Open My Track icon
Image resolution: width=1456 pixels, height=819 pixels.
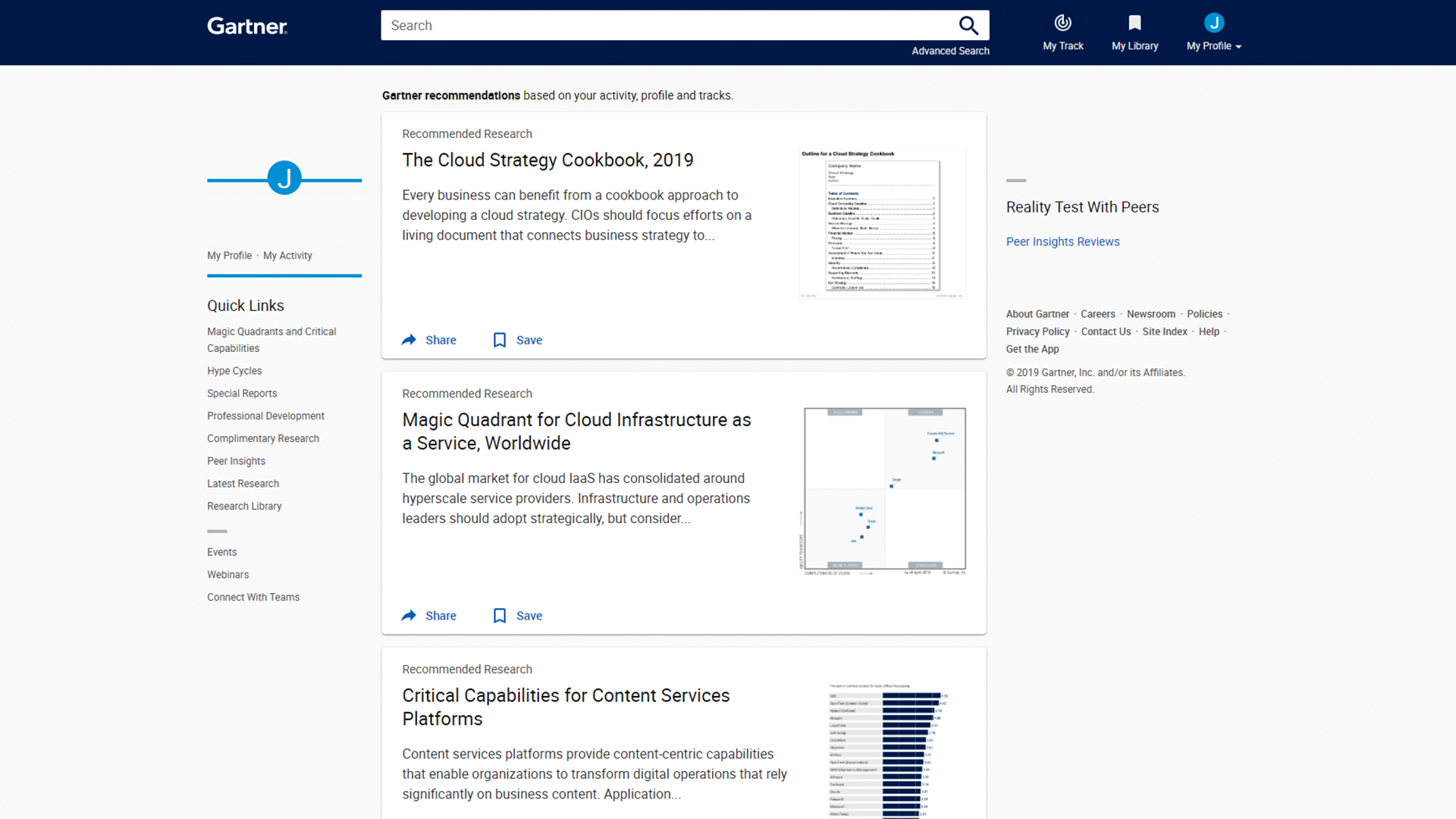[x=1063, y=23]
